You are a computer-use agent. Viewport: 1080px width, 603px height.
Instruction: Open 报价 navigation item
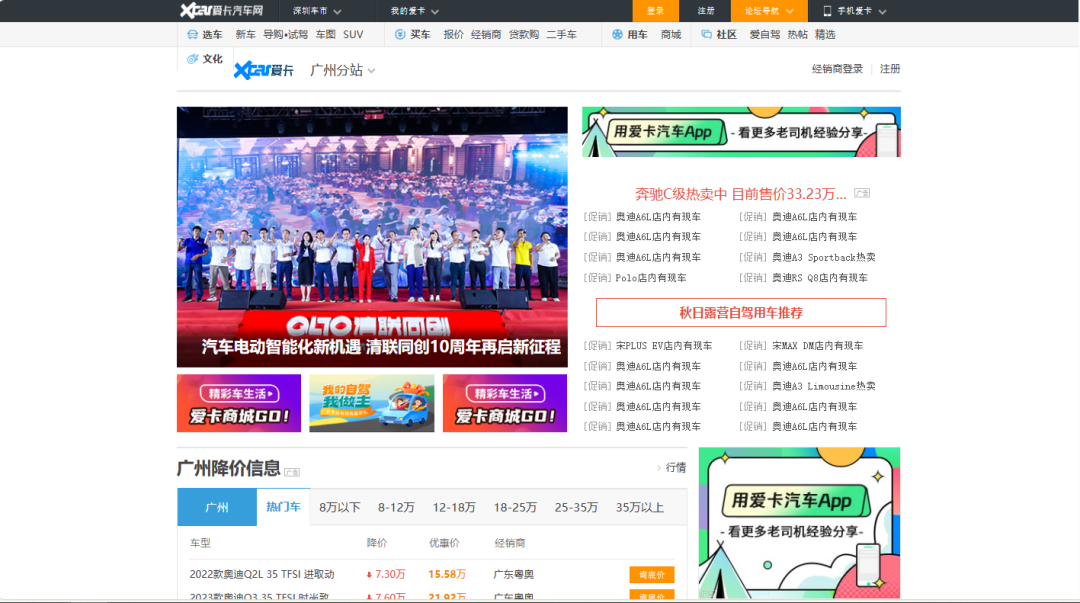tap(453, 34)
